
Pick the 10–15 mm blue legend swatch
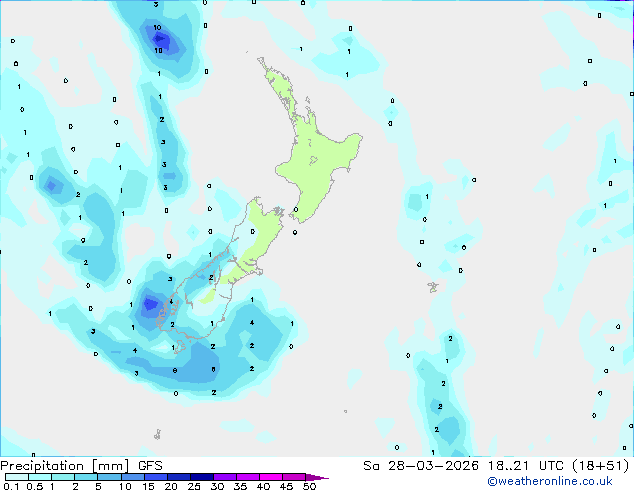point(133,477)
